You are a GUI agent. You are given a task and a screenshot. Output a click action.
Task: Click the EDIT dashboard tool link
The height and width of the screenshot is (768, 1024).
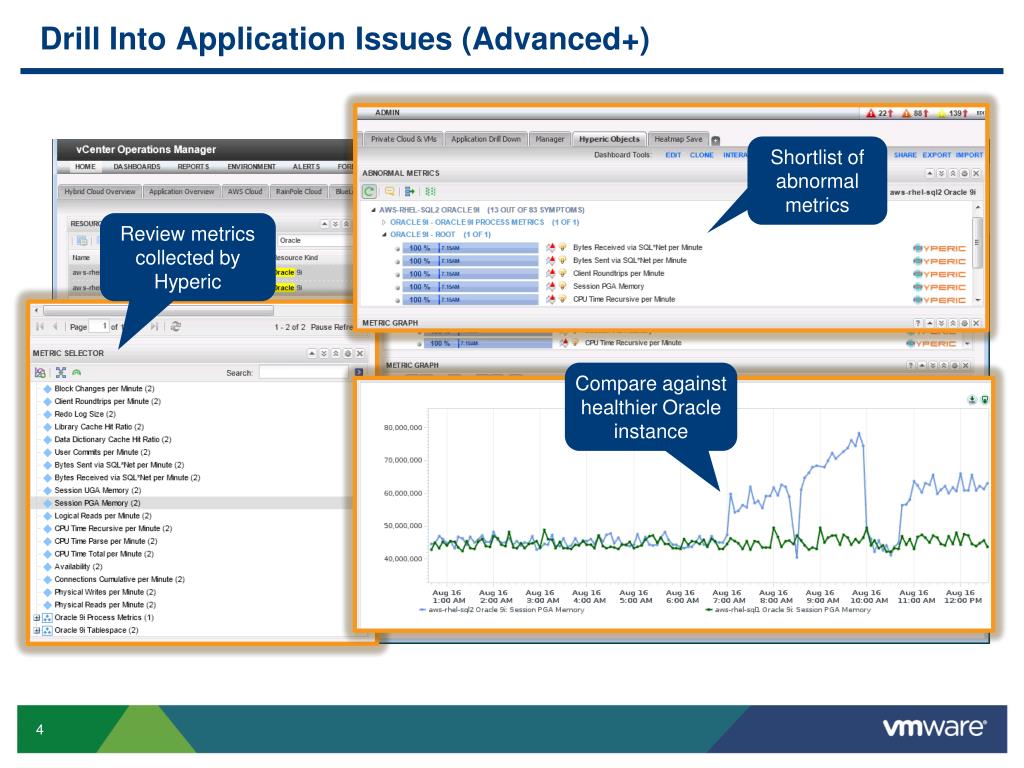(673, 155)
